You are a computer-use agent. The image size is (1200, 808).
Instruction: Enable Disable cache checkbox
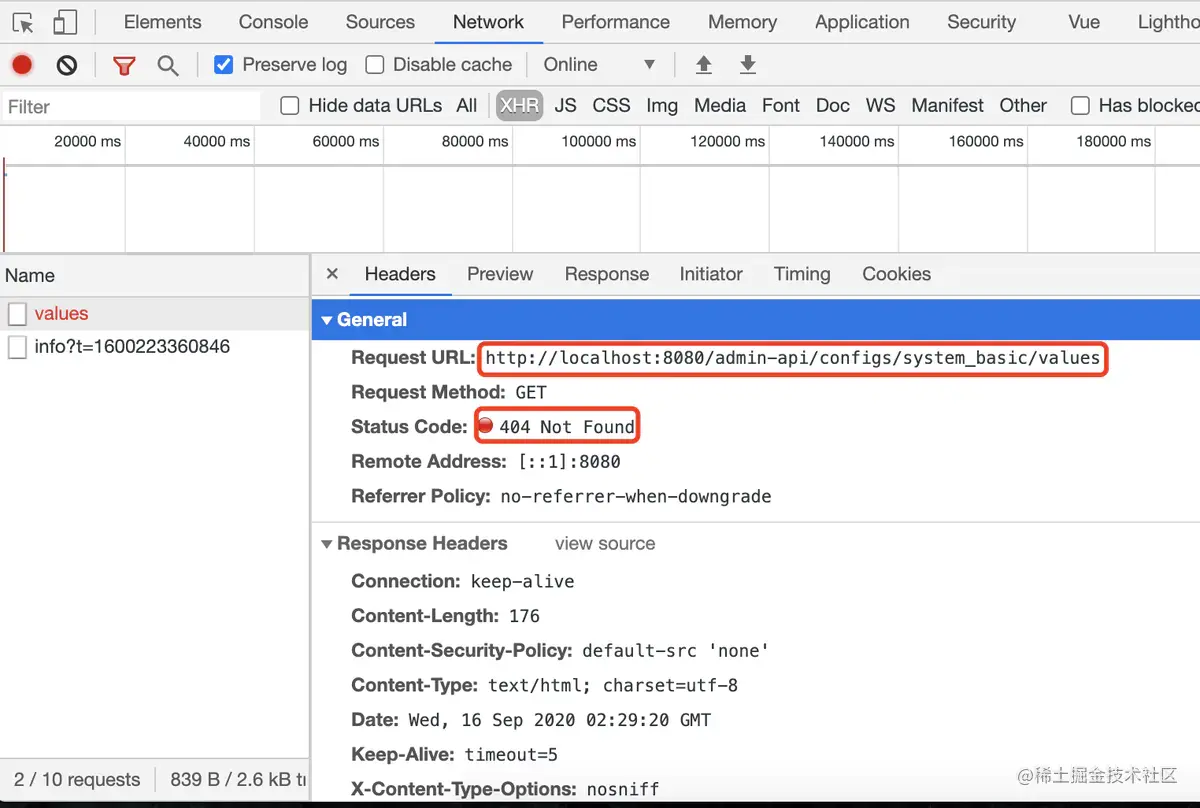click(375, 65)
